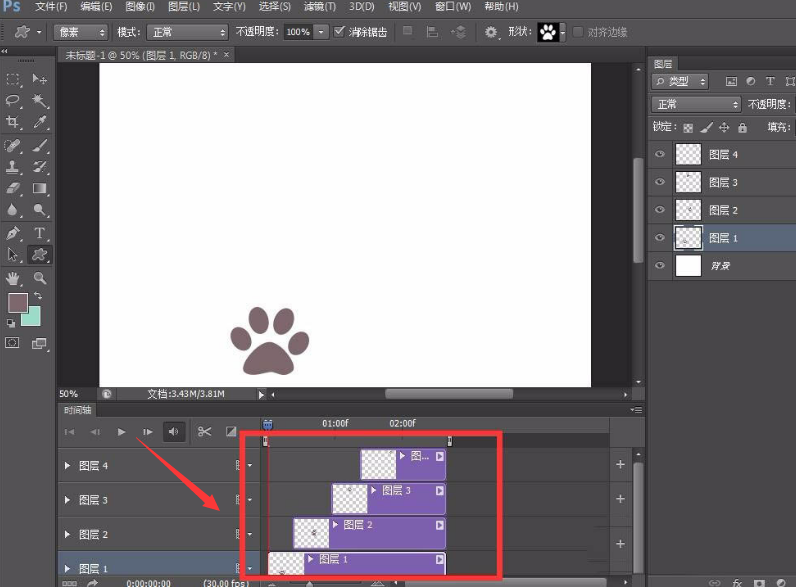Click the scissors split clip icon
This screenshot has height=588, width=796.
[204, 432]
